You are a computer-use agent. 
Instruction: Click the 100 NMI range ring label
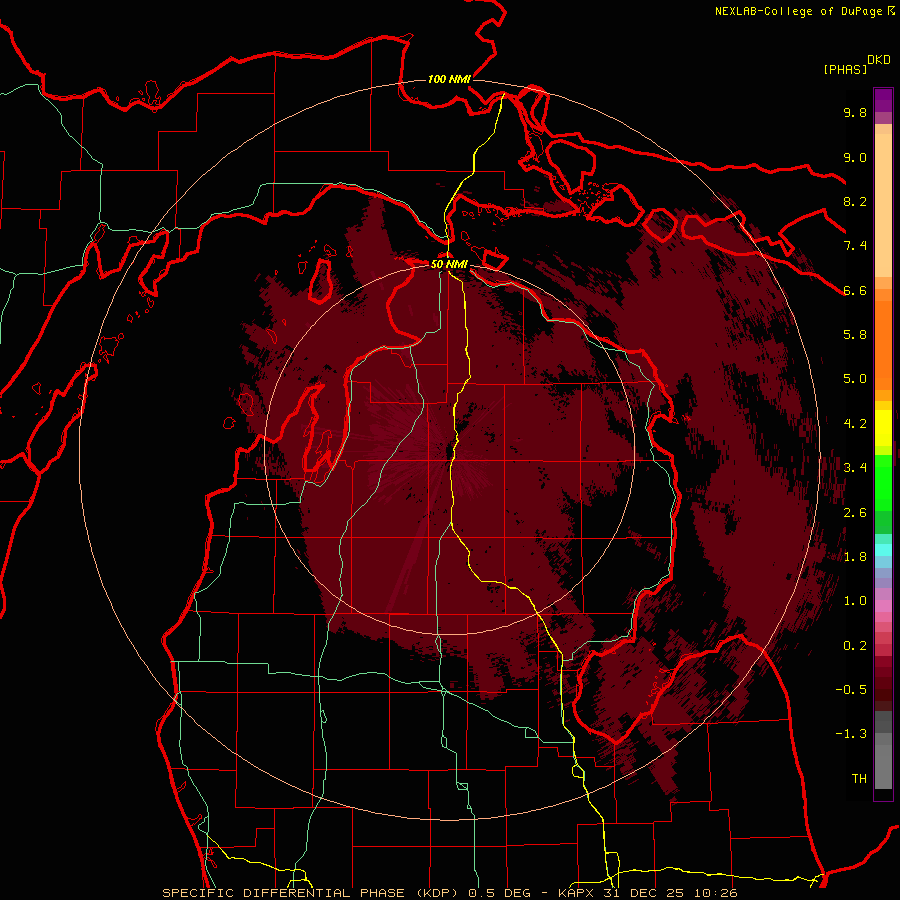coord(449,79)
